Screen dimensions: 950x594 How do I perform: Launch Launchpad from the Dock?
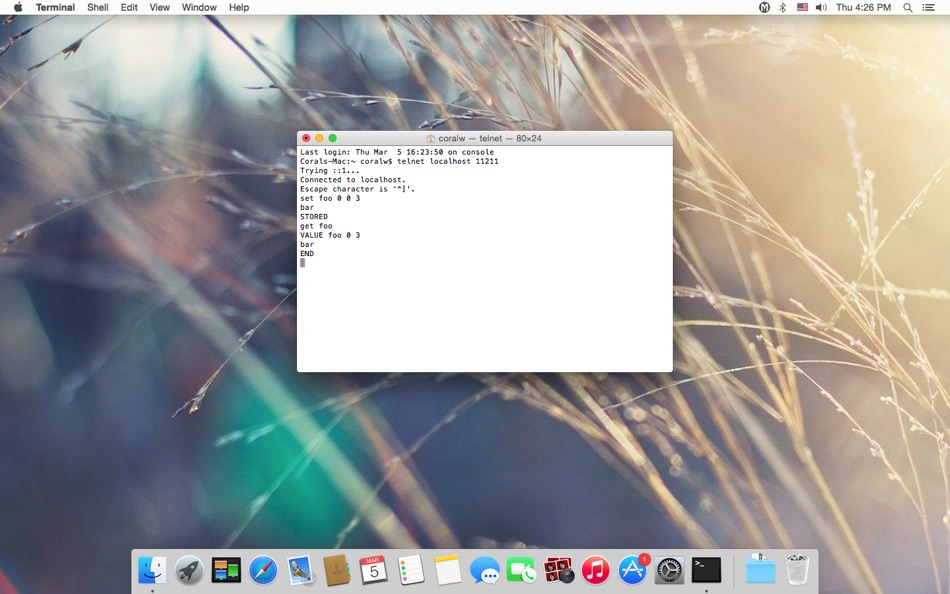point(188,570)
